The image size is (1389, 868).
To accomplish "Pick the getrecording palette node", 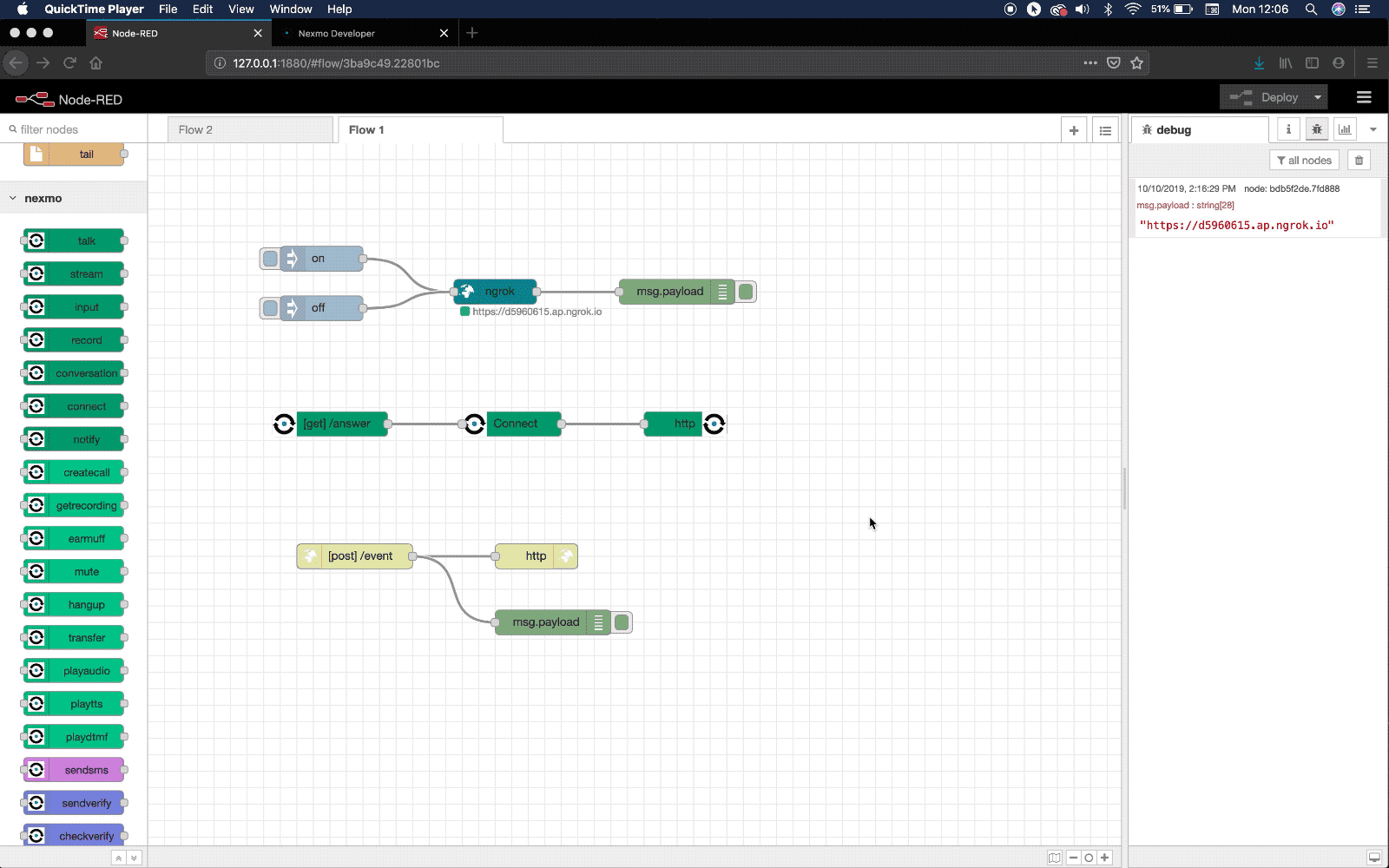I will (x=74, y=505).
